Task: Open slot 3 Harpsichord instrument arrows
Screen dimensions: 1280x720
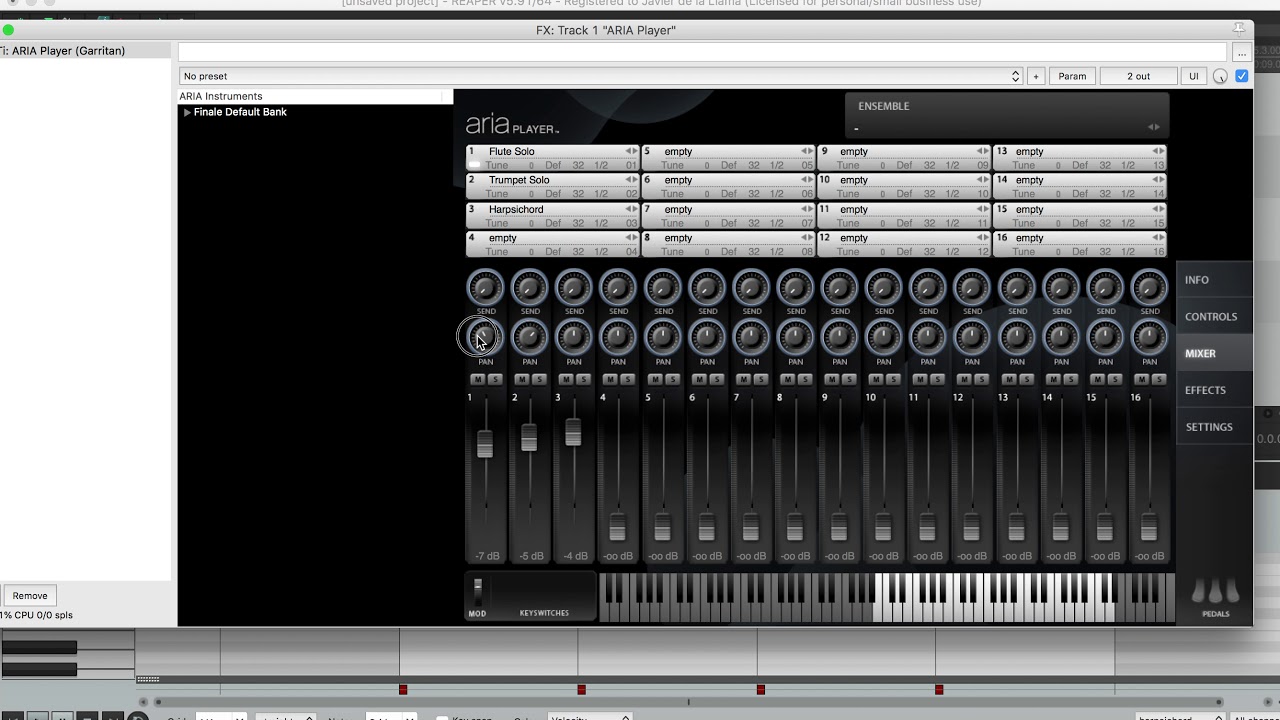Action: (x=631, y=209)
